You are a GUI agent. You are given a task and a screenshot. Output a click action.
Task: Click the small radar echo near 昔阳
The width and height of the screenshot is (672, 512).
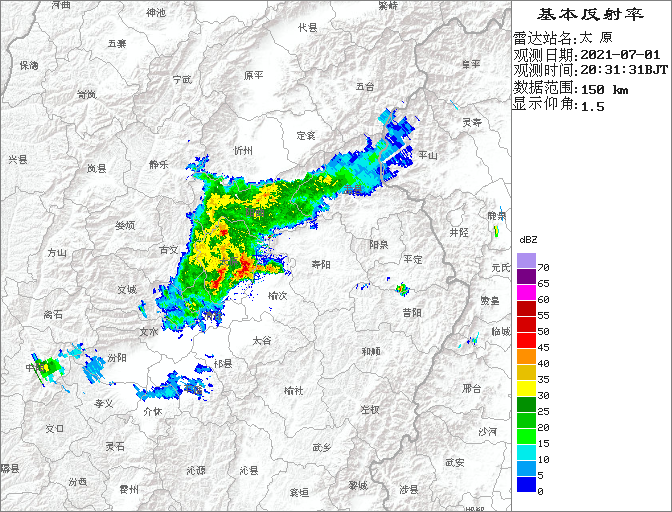pyautogui.click(x=401, y=290)
